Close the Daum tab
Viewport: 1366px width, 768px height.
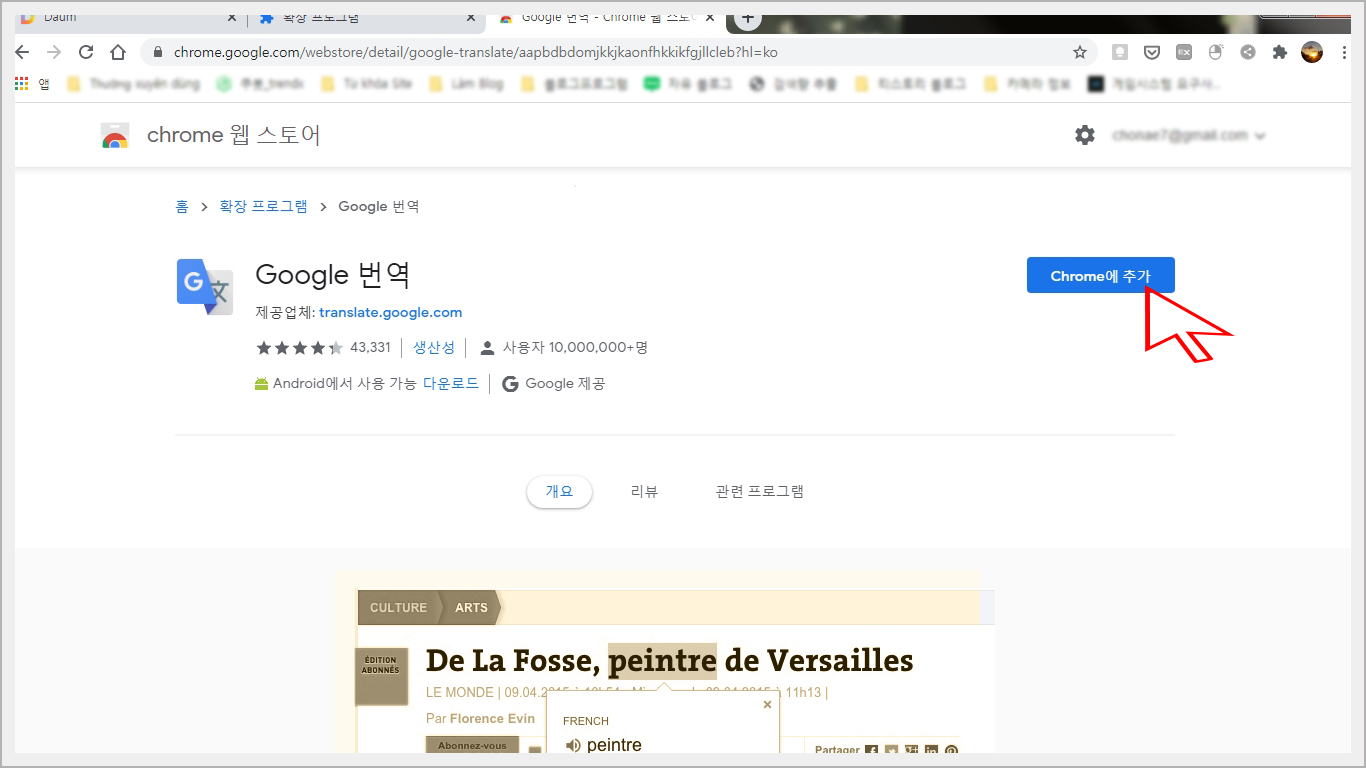pyautogui.click(x=231, y=18)
